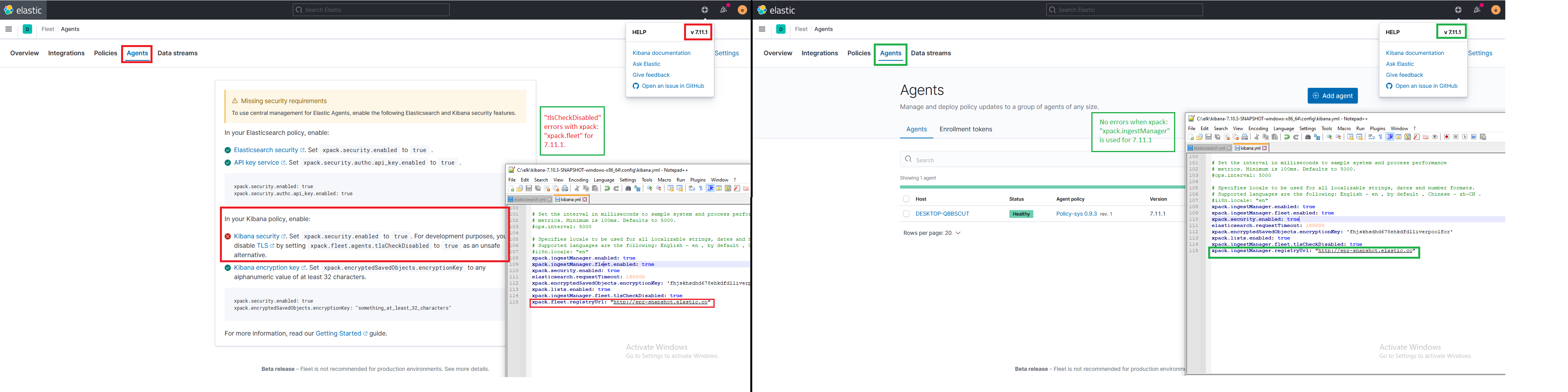Click the Undo arrow icon in Notepad++
The height and width of the screenshot is (392, 1568).
1287,137
